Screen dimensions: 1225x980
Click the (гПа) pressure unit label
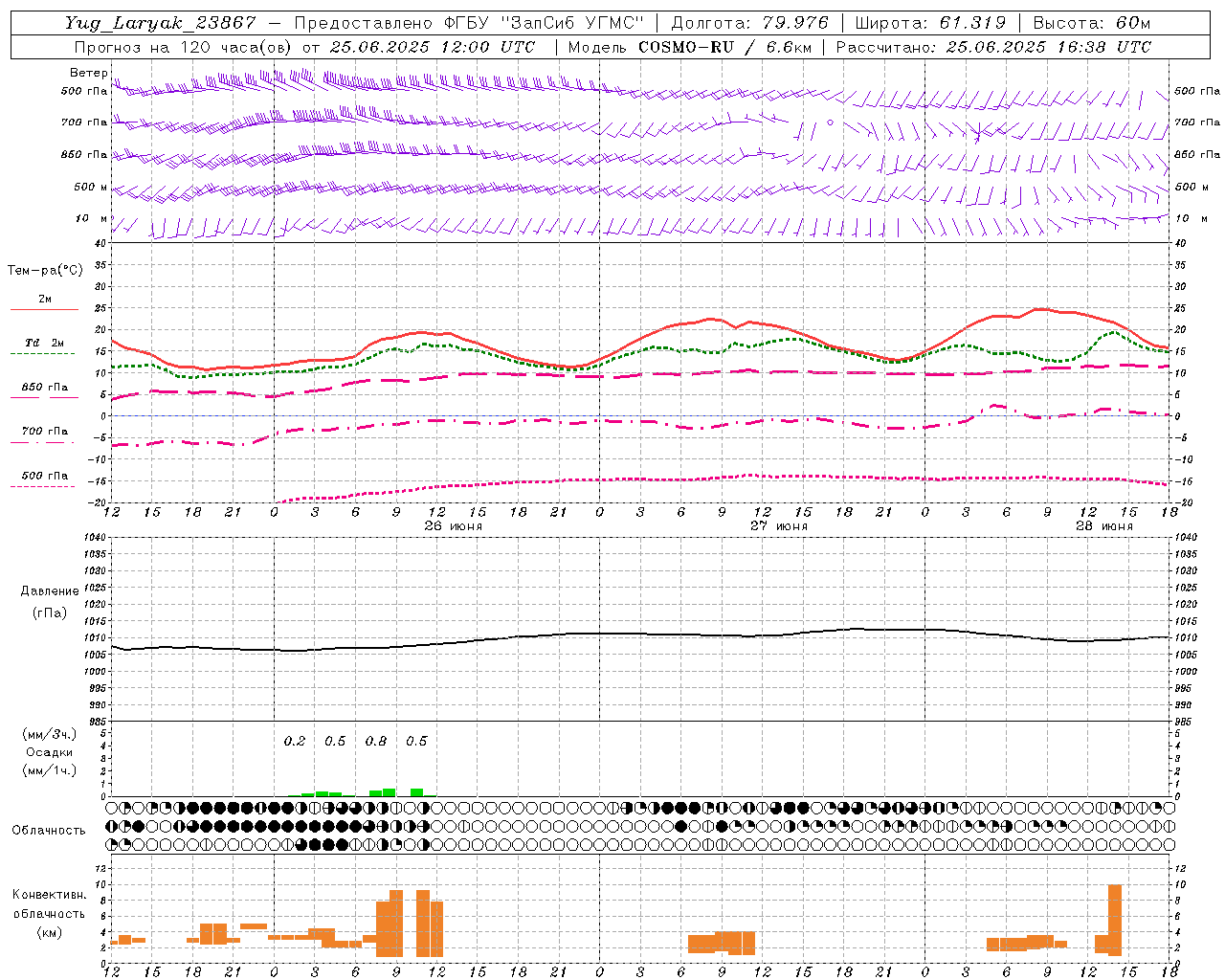pyautogui.click(x=50, y=613)
